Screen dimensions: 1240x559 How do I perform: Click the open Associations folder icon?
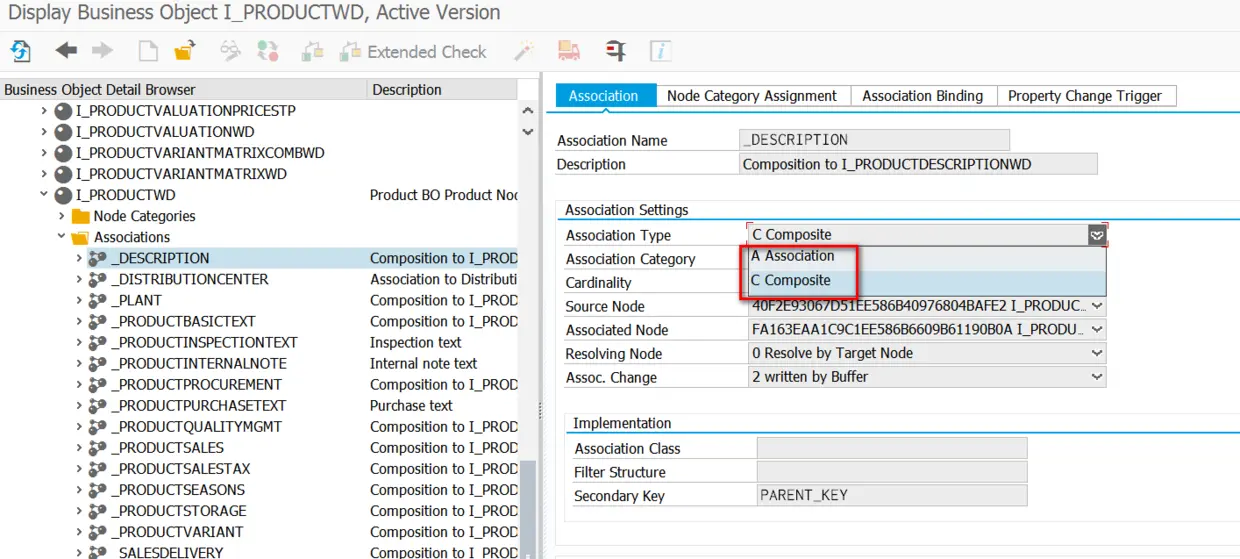pyautogui.click(x=81, y=237)
